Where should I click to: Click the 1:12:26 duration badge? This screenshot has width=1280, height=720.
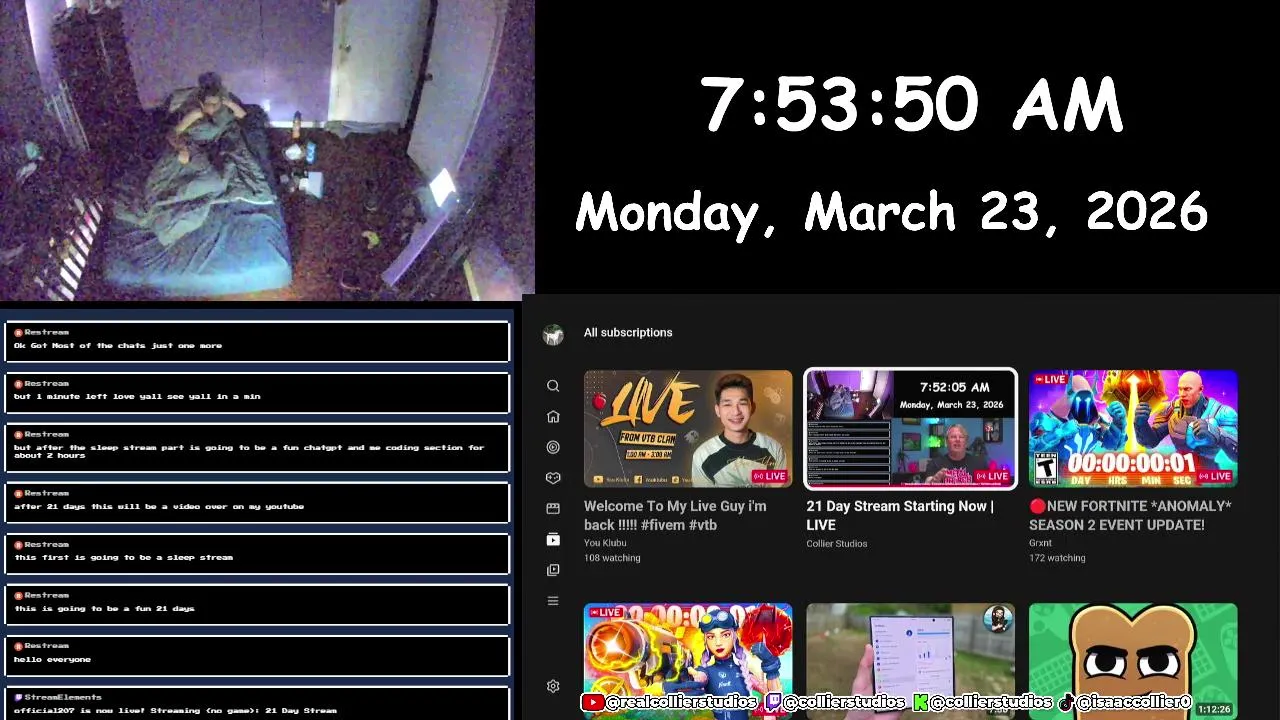(x=1214, y=709)
